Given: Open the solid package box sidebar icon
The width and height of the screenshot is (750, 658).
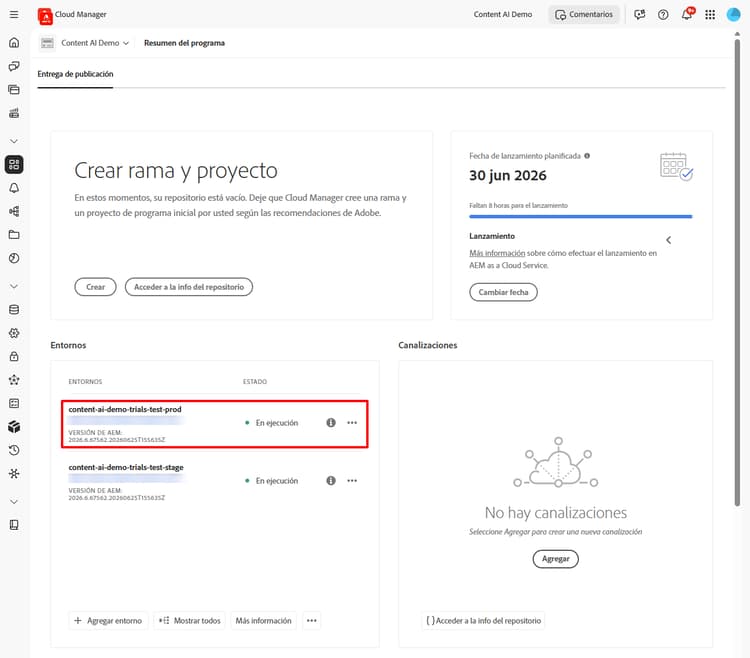Looking at the screenshot, I should tap(14, 427).
